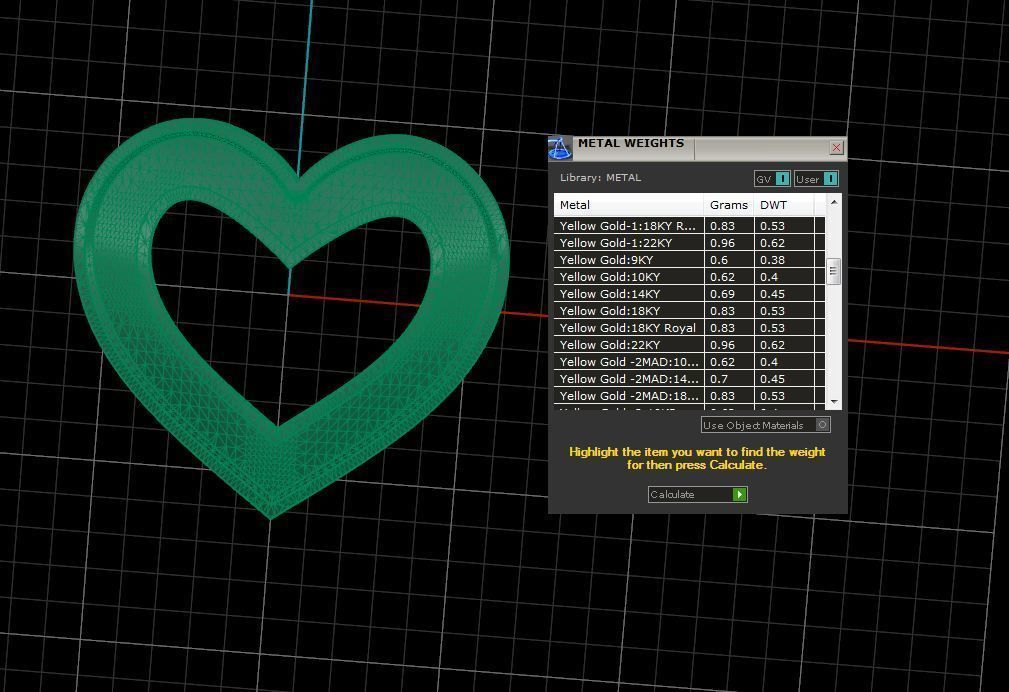The image size is (1009, 692).
Task: Click the Metal column header
Action: (x=629, y=205)
